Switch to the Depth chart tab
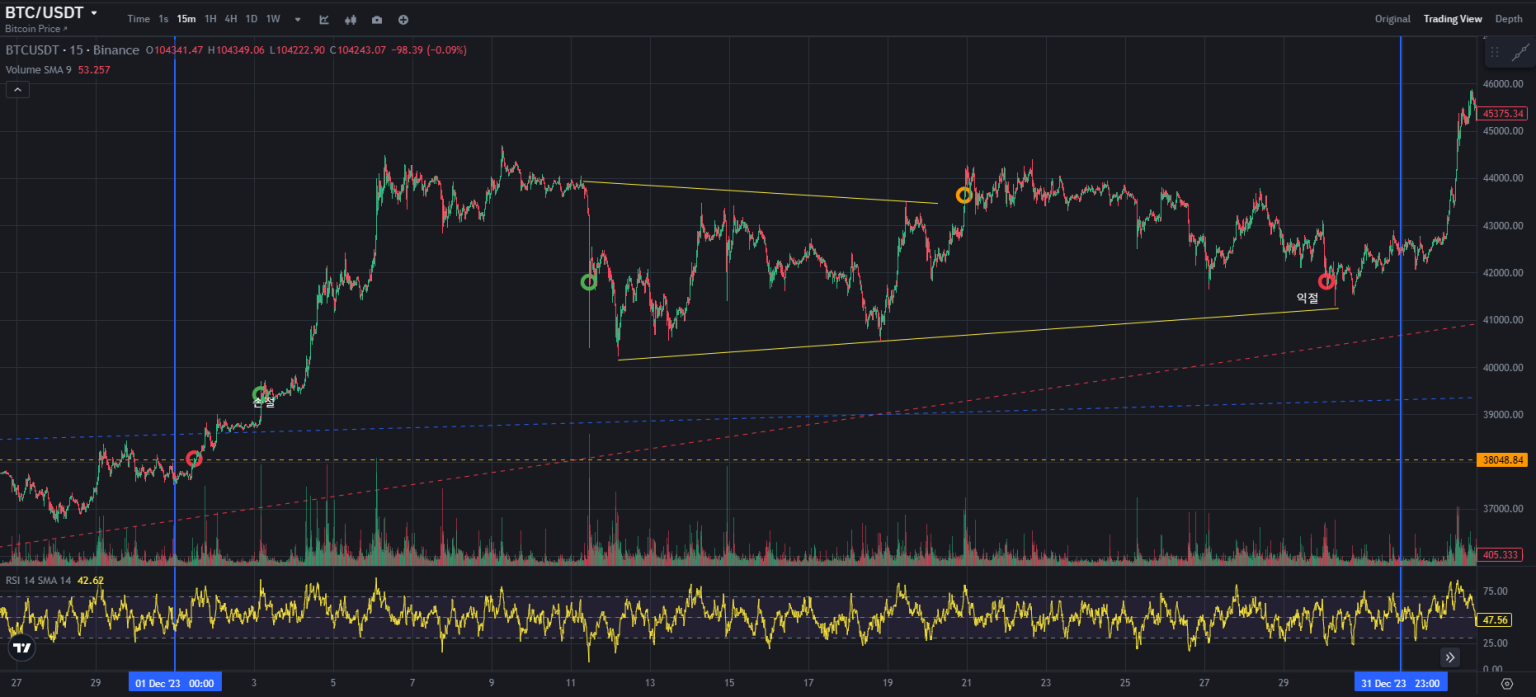 coord(1508,19)
